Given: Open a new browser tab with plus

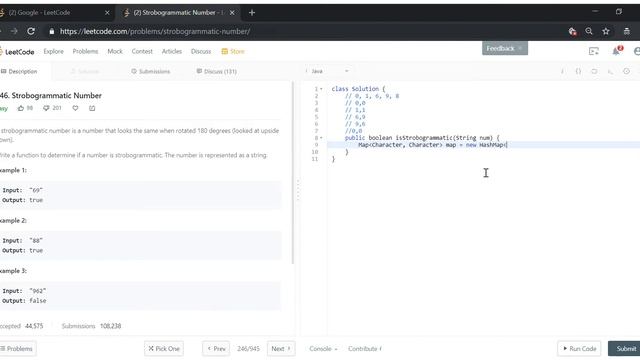Looking at the screenshot, I should coord(252,13).
